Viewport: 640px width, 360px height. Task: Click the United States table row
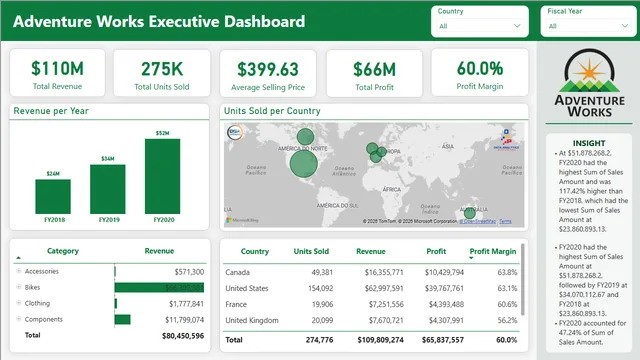click(371, 288)
